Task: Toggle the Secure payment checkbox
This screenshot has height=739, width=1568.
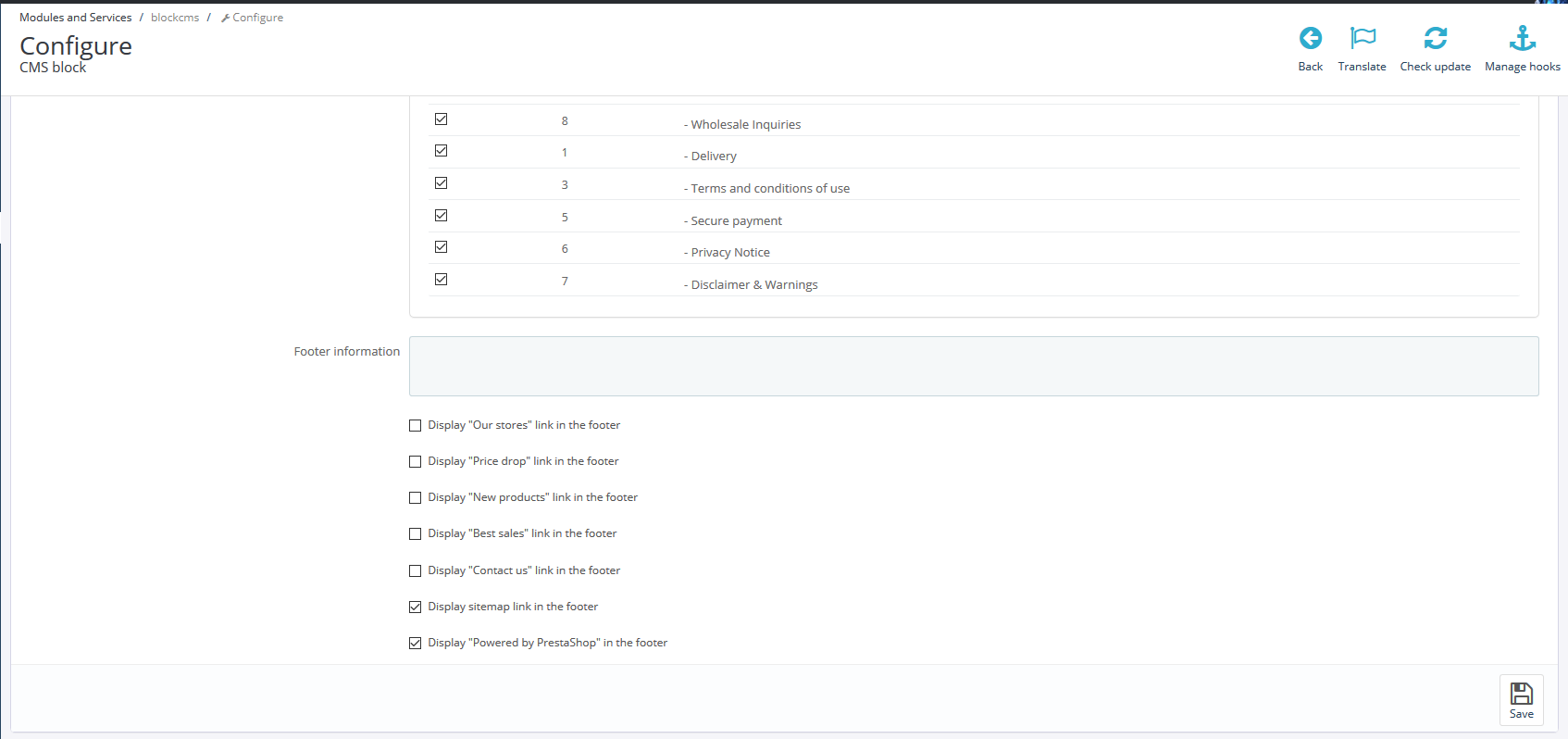Action: (442, 216)
